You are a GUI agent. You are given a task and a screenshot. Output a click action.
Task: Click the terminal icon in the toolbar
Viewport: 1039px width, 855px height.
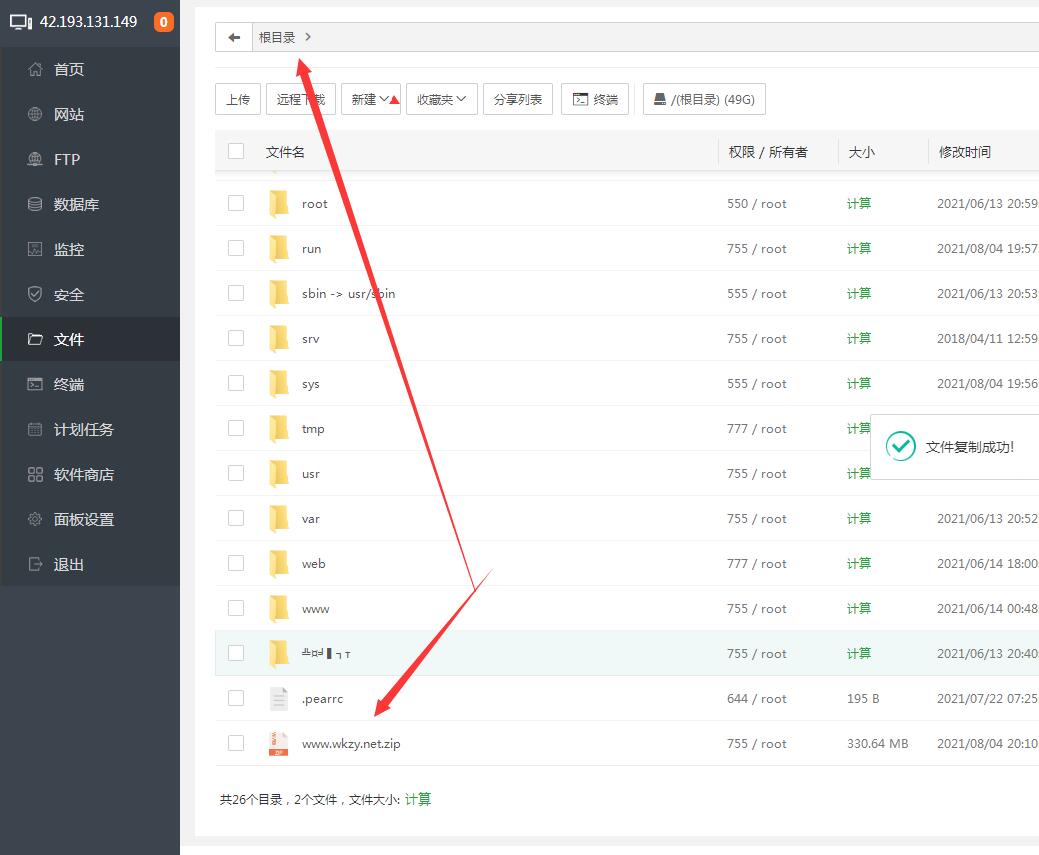click(x=580, y=99)
